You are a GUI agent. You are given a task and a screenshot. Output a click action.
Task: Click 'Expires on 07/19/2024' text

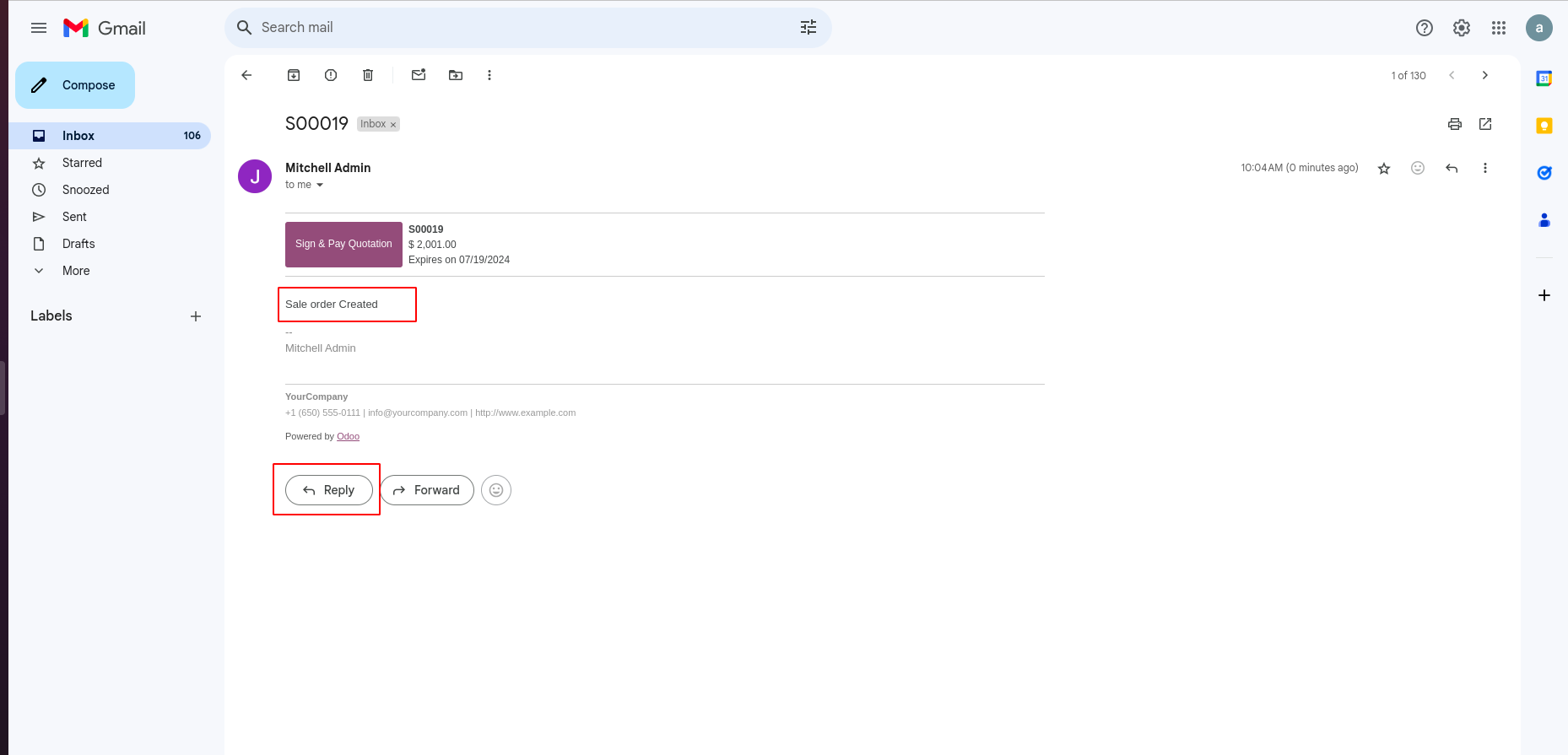[x=459, y=260]
